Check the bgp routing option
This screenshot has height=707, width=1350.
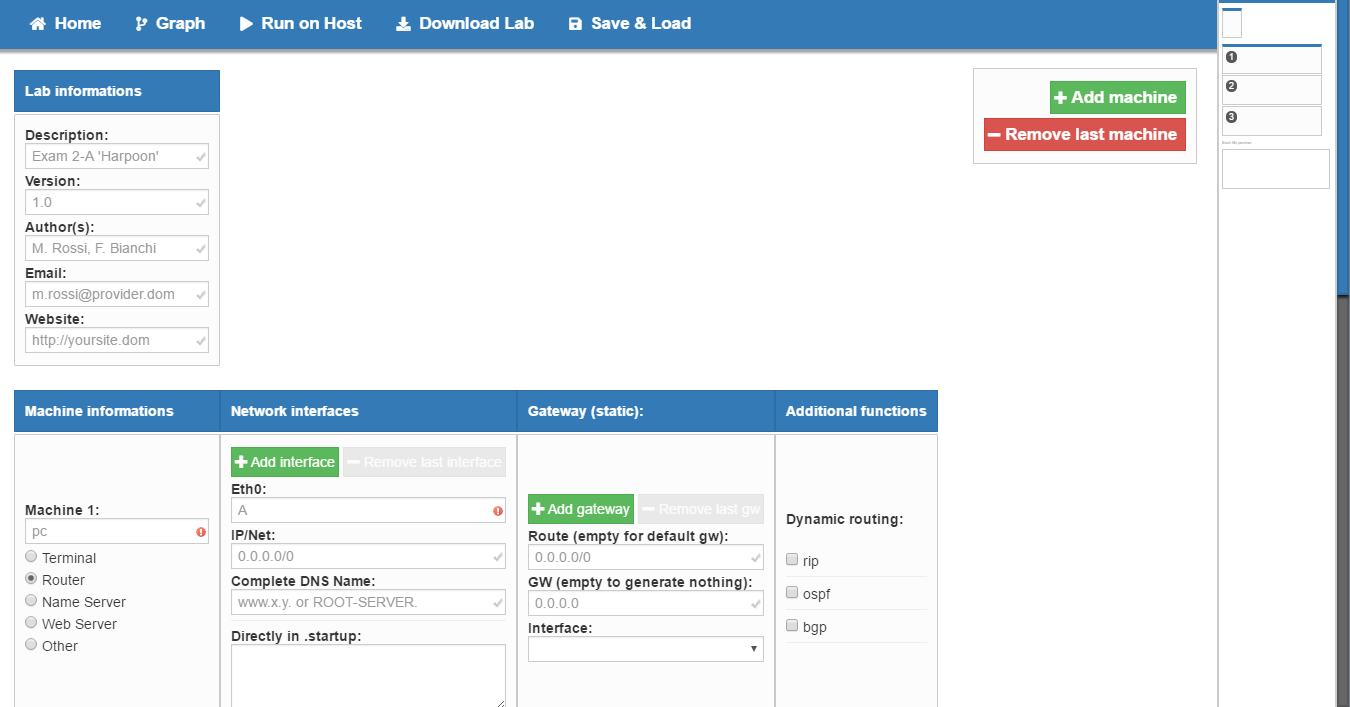(792, 626)
